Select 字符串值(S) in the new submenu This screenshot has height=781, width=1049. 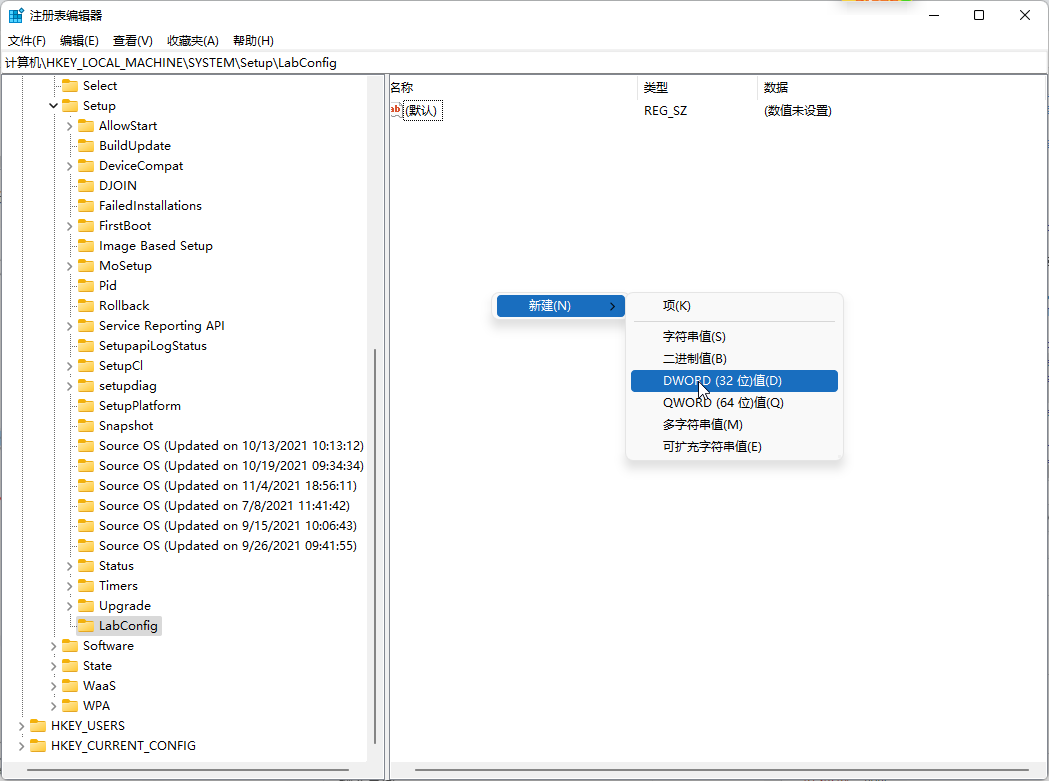coord(694,337)
